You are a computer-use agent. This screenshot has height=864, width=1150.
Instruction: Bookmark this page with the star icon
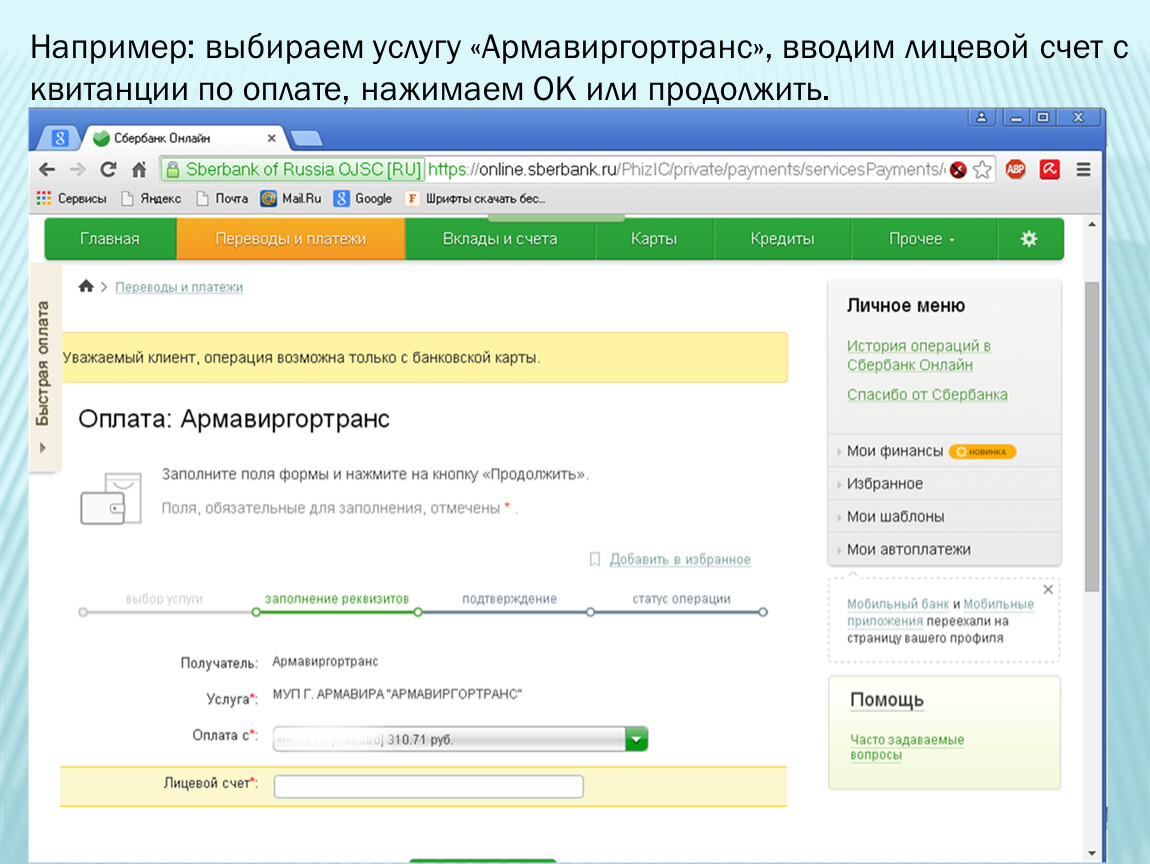click(x=982, y=170)
